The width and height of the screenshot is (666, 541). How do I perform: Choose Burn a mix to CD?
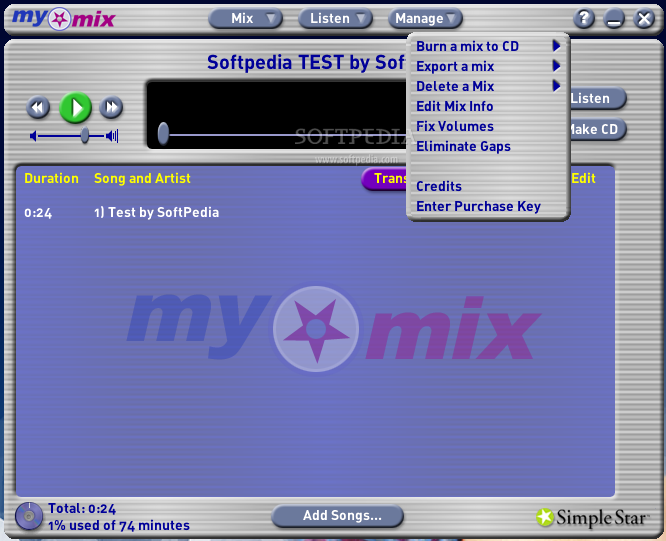pos(467,46)
